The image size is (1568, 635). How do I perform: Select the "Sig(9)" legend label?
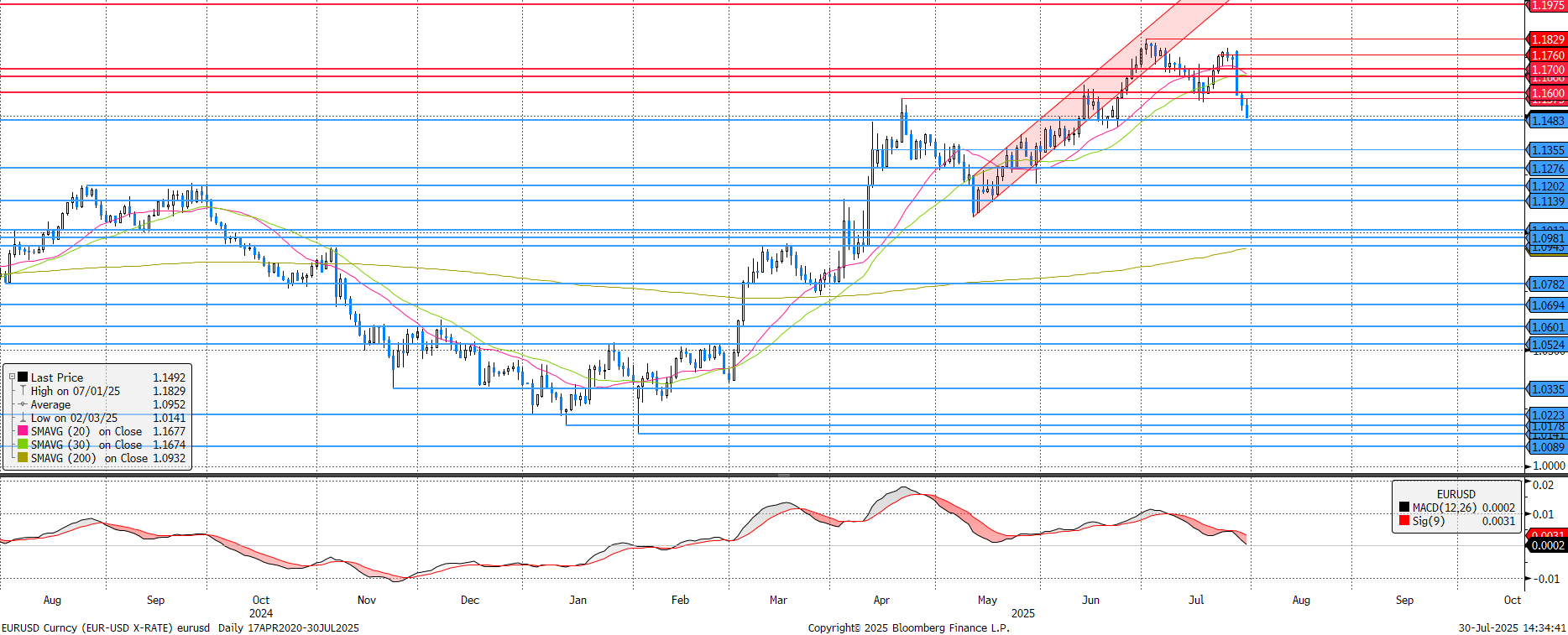pos(1429,521)
